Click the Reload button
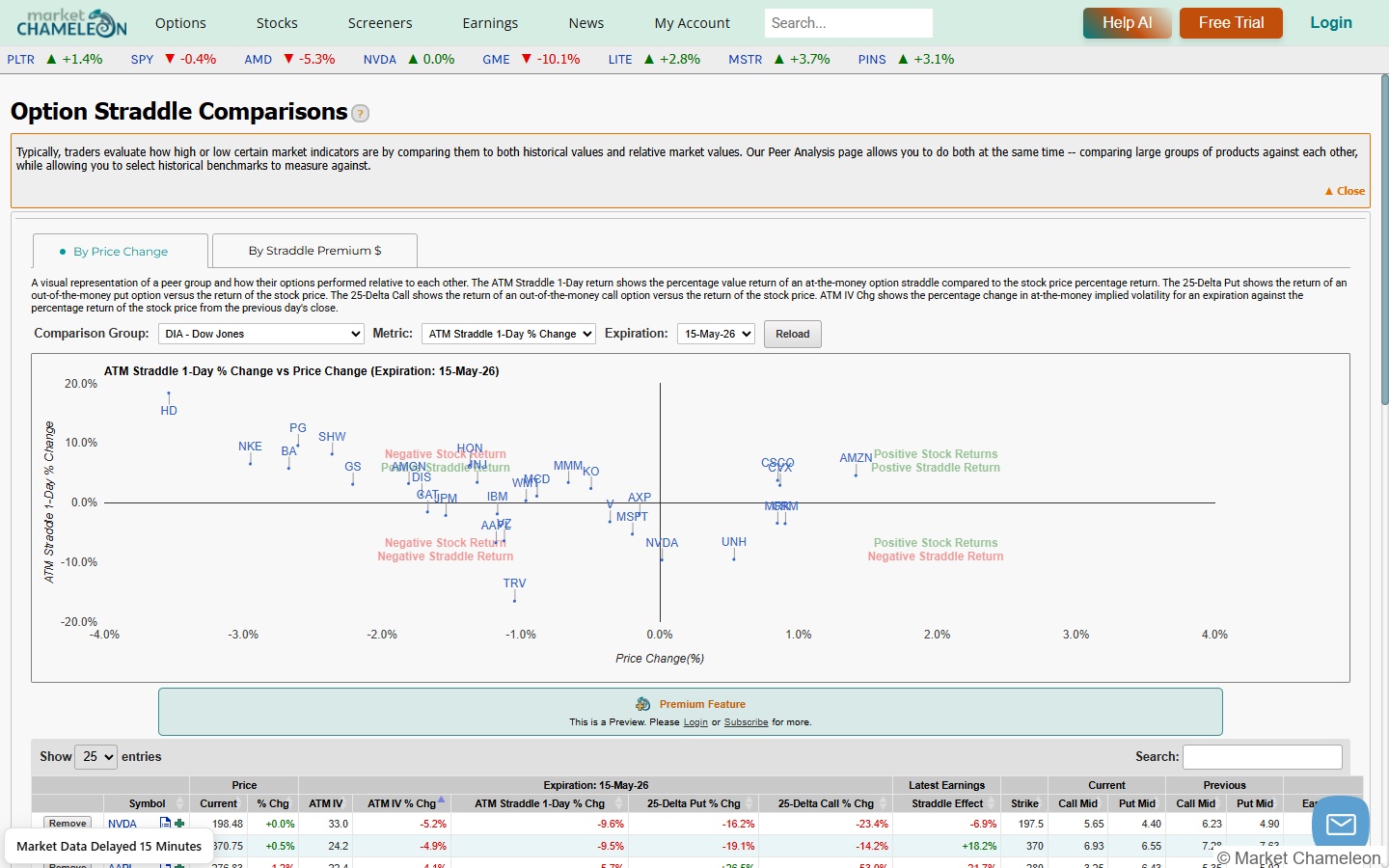Viewport: 1389px width, 868px height. click(x=793, y=334)
